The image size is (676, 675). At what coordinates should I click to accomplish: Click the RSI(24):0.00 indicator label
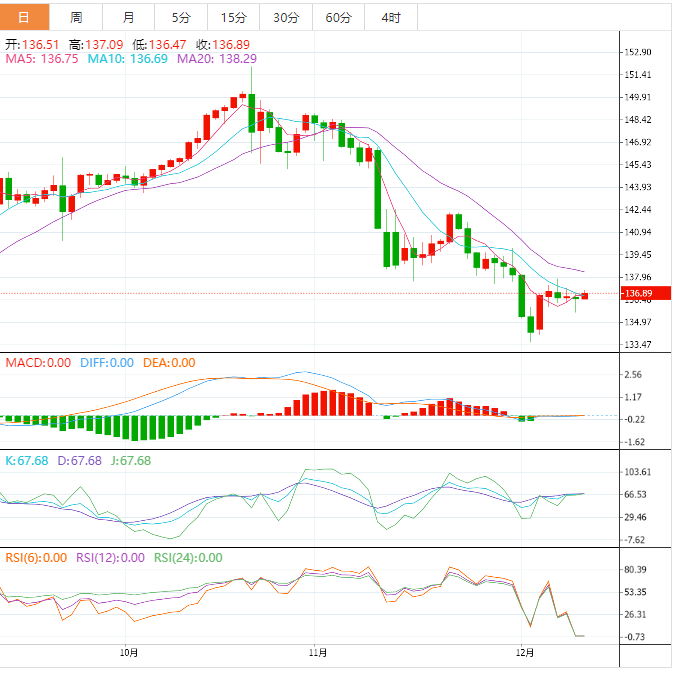(x=188, y=558)
